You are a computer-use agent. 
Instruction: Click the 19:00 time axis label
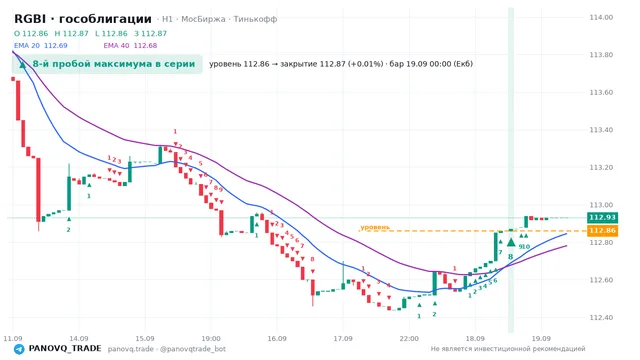tap(211, 338)
